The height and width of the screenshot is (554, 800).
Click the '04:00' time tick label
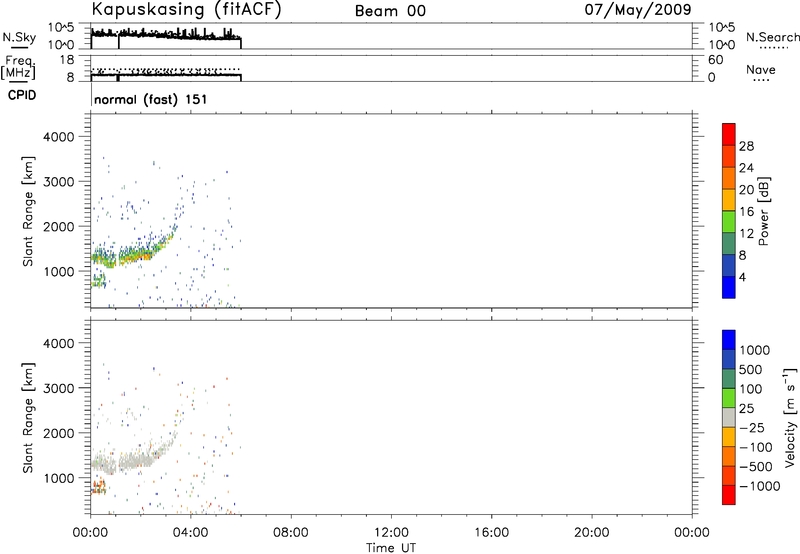tap(190, 533)
